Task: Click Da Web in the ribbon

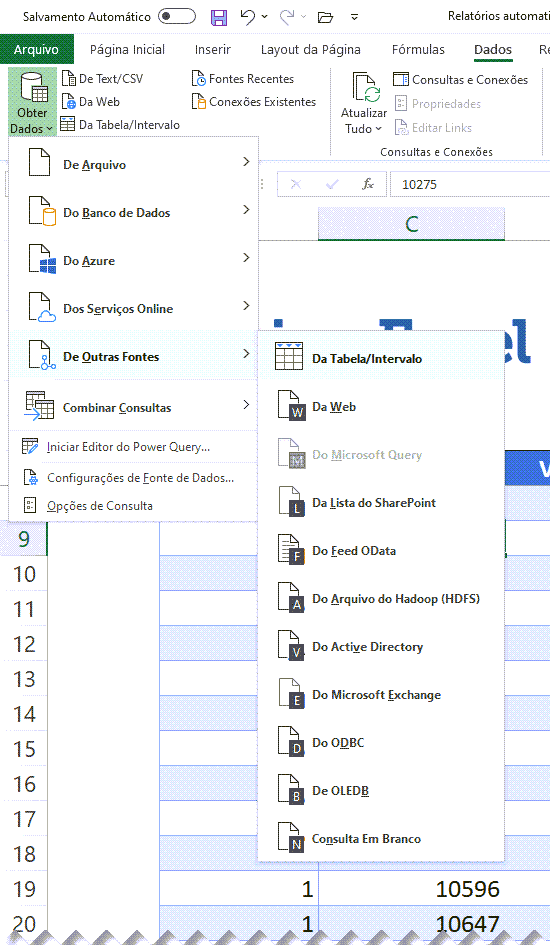Action: (90, 102)
